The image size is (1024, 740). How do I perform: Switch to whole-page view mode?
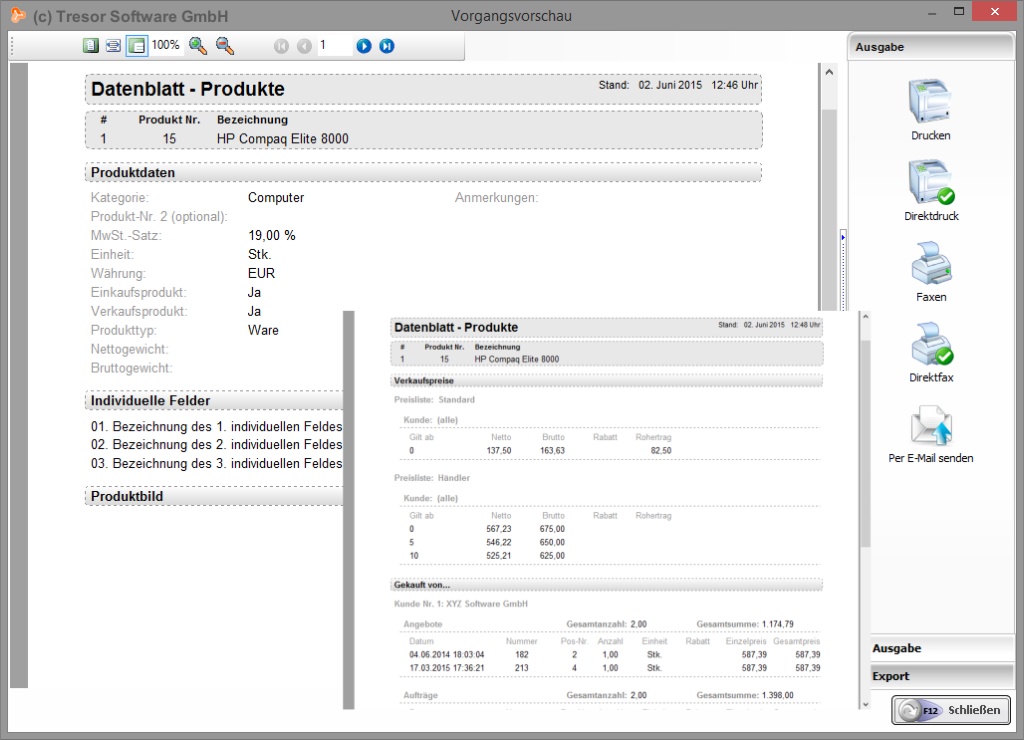coord(91,46)
